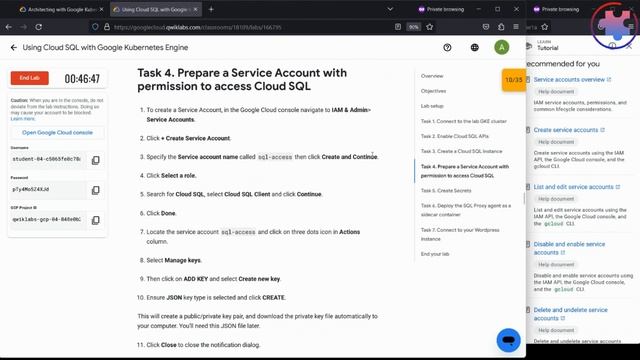640x360 pixels.
Task: Click the sql-access code text in step 7
Action: click(x=238, y=232)
